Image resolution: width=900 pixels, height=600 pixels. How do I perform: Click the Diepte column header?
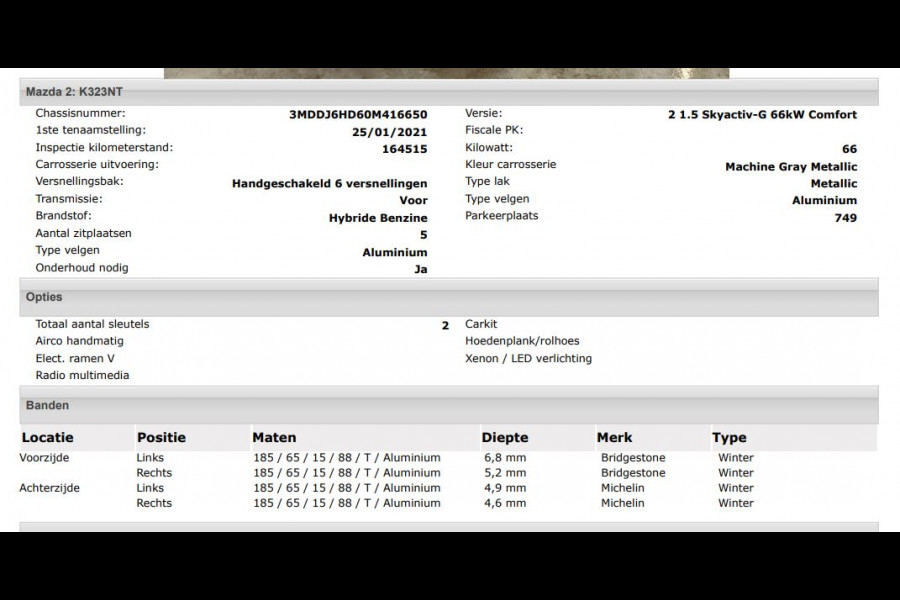tap(504, 438)
